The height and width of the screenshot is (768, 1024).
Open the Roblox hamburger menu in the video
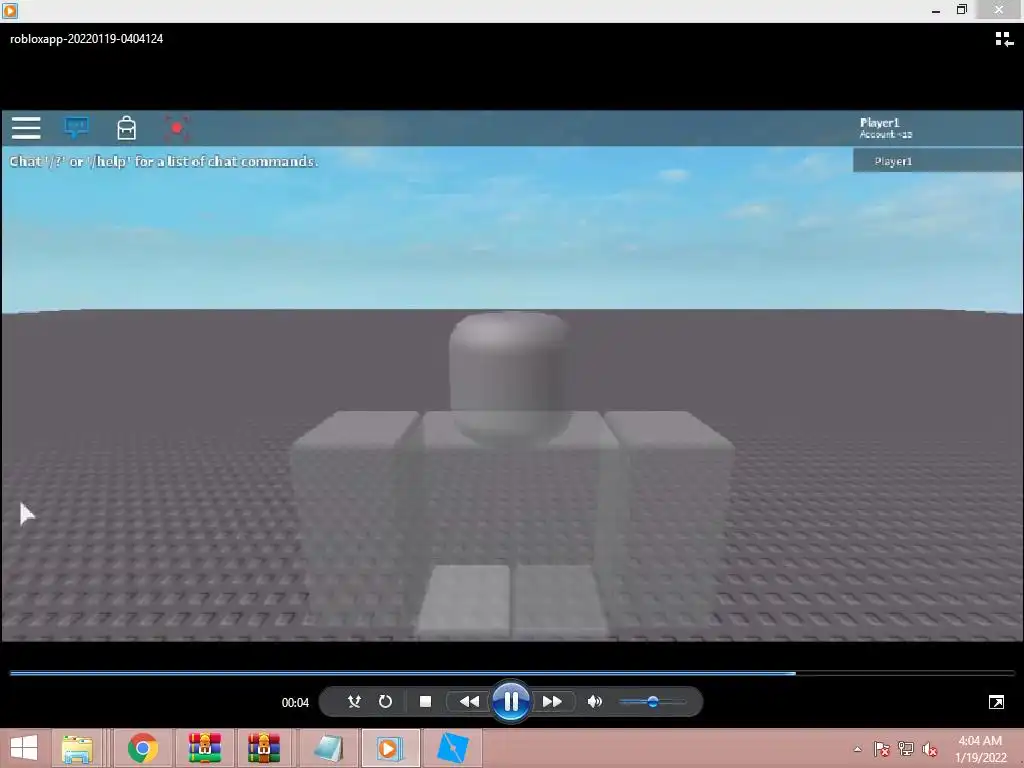[26, 128]
